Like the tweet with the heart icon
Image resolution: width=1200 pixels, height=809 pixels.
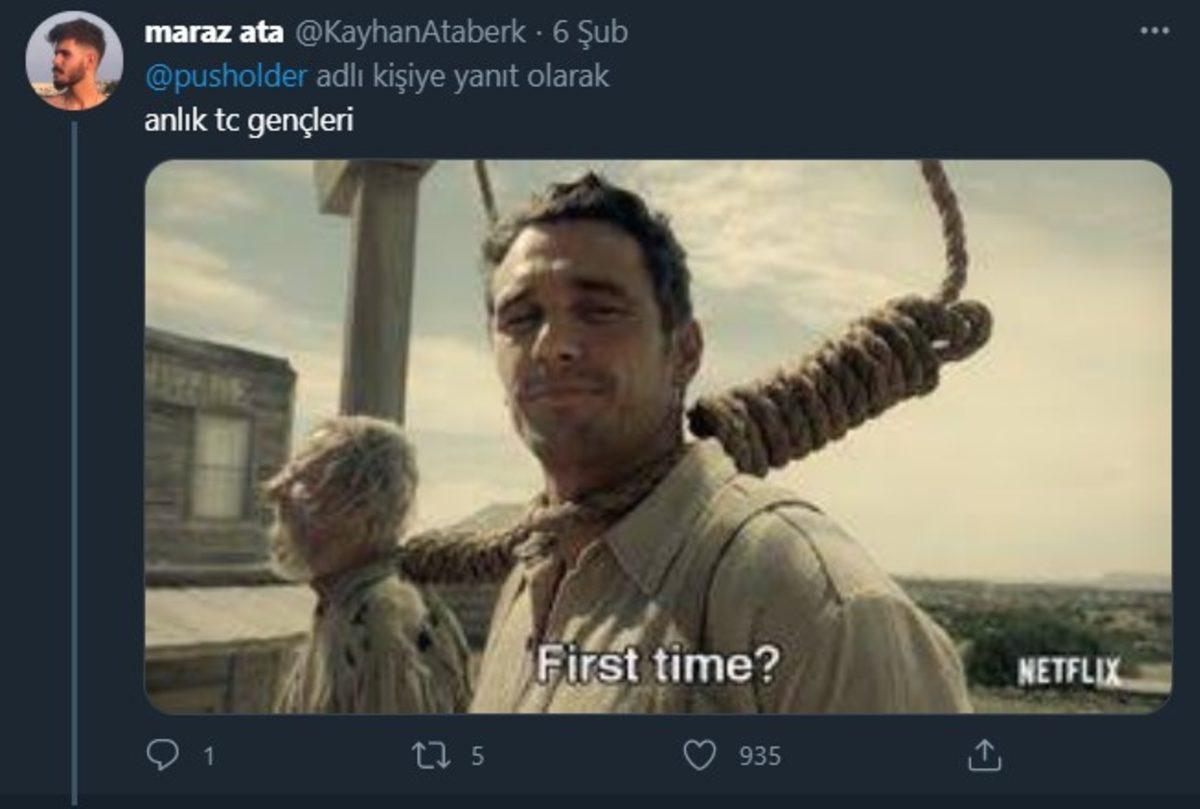point(700,755)
